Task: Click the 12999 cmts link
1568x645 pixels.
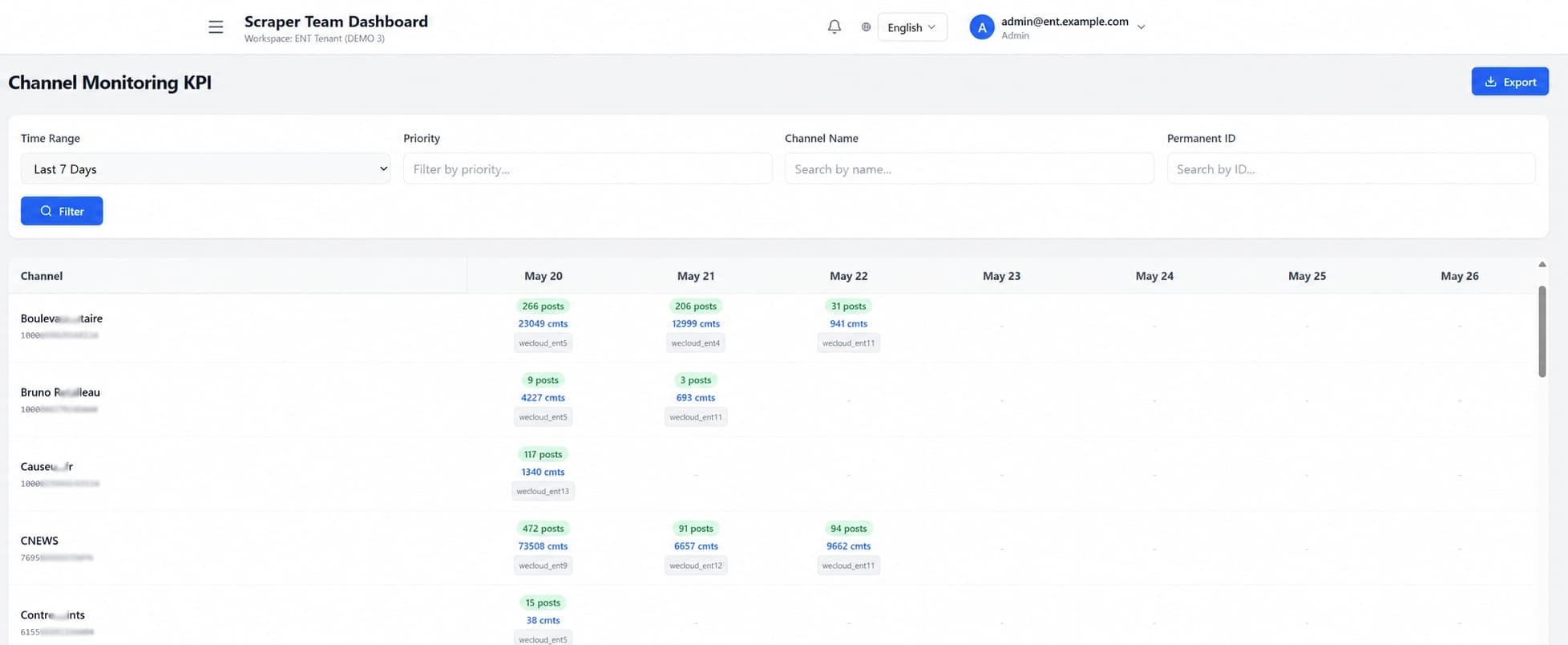Action: pos(696,323)
